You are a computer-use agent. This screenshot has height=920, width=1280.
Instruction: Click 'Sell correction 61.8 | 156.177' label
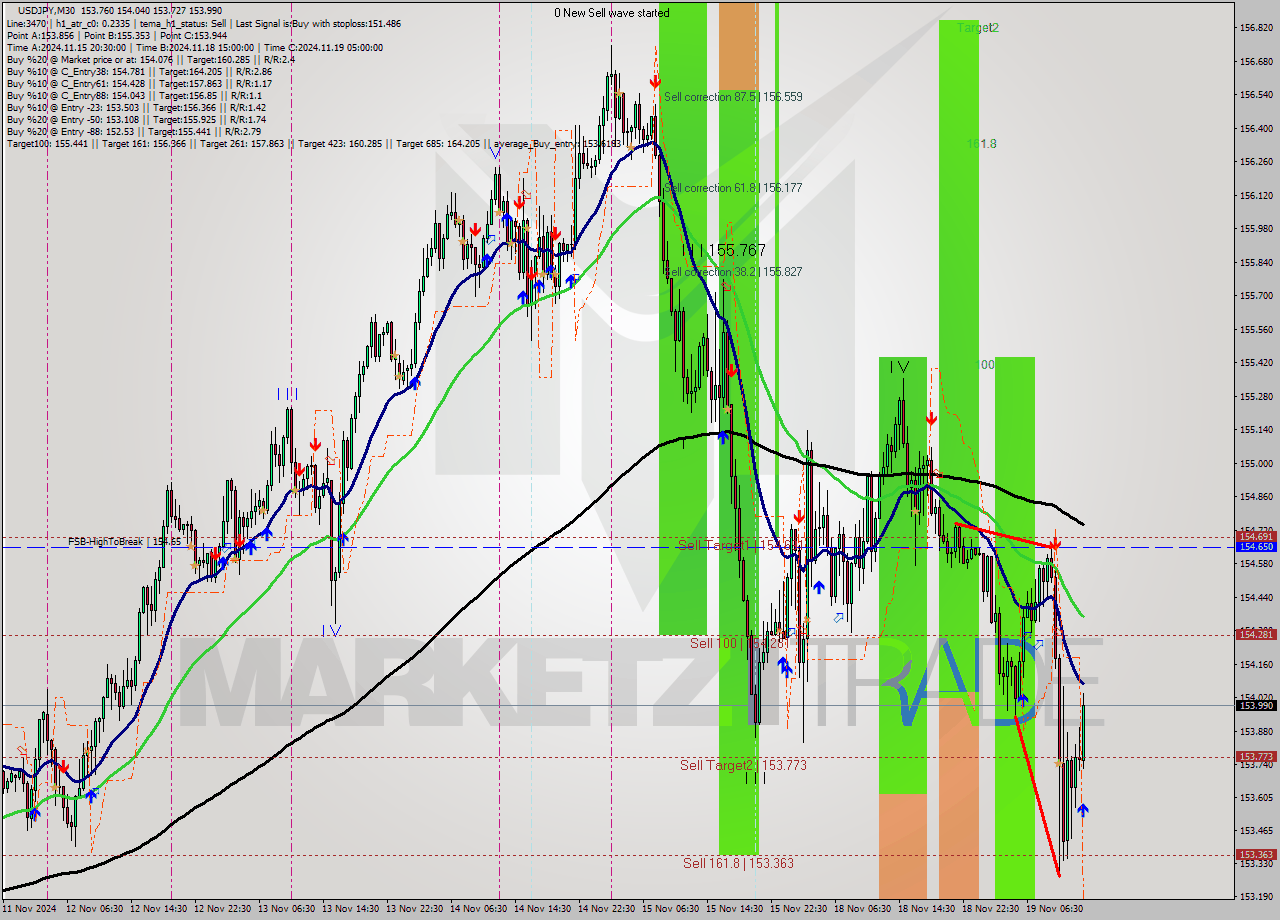coord(733,188)
